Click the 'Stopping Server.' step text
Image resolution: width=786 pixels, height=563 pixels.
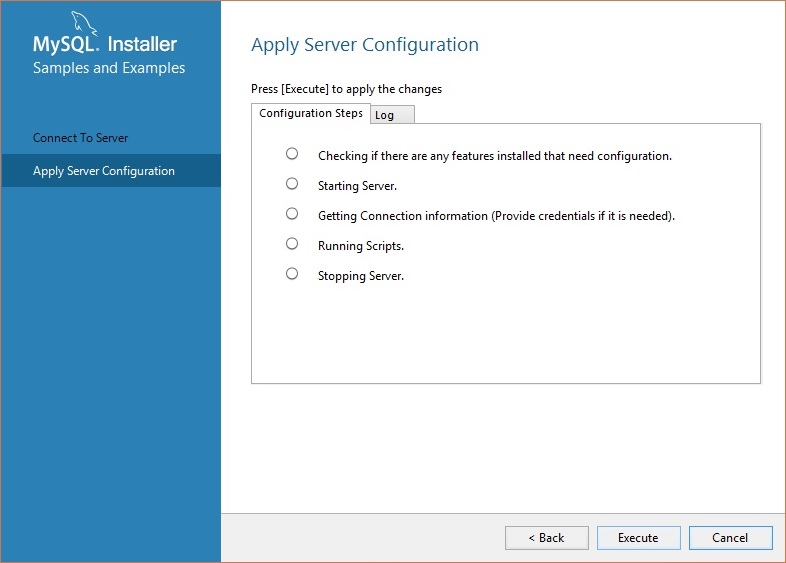tap(361, 276)
